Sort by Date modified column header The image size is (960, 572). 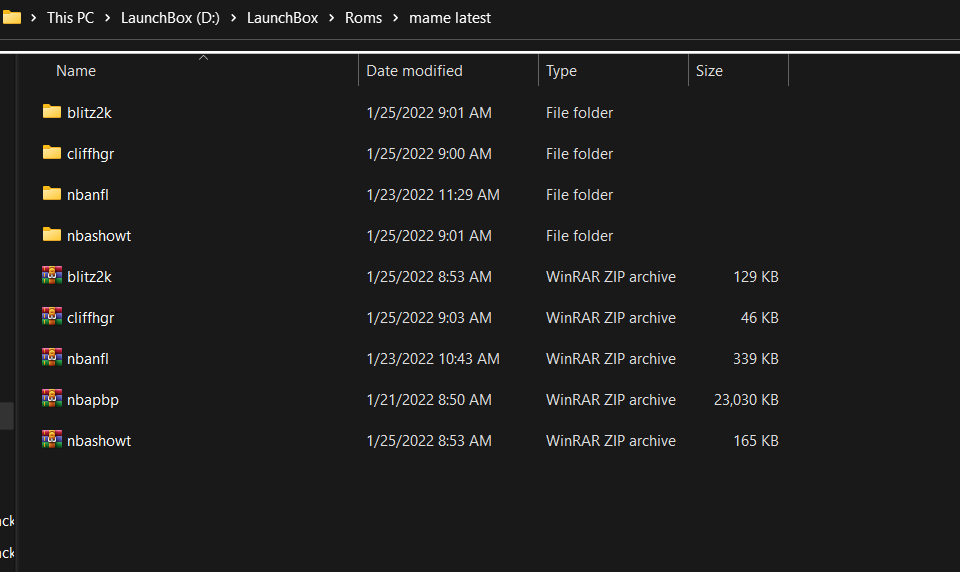point(414,71)
